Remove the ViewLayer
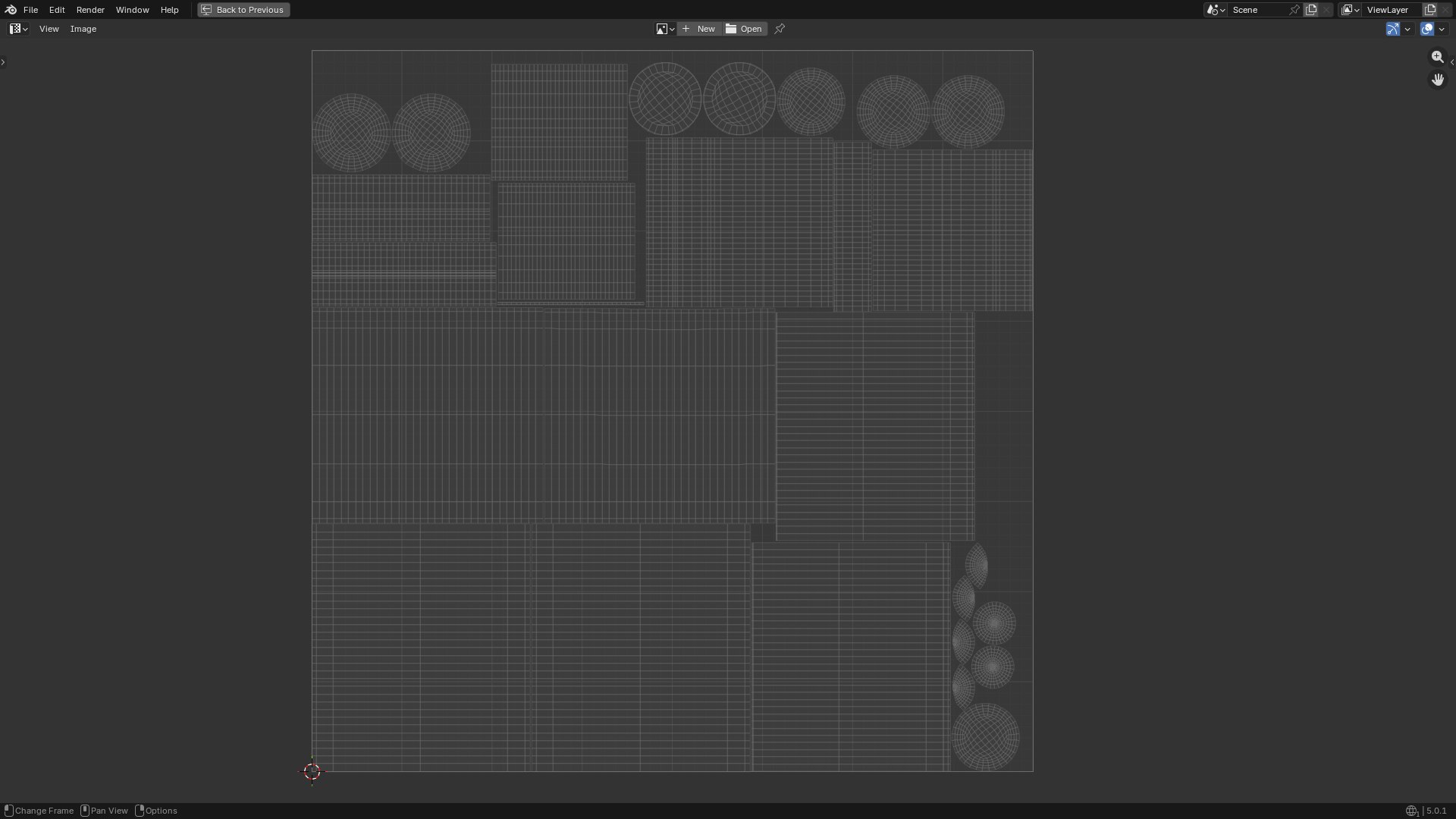Screen dimensions: 1456x819 [1445, 10]
